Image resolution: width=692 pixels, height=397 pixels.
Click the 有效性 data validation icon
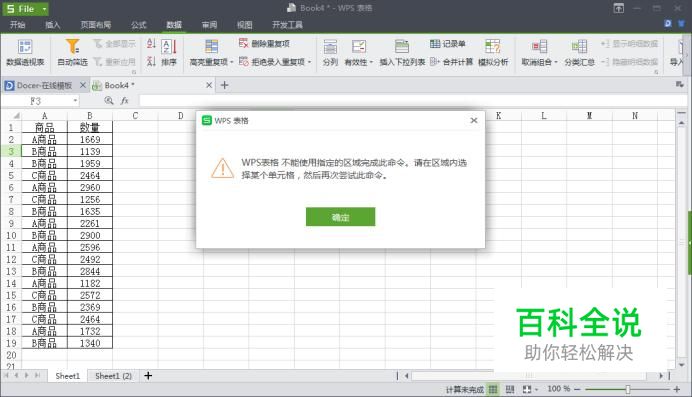pos(358,47)
